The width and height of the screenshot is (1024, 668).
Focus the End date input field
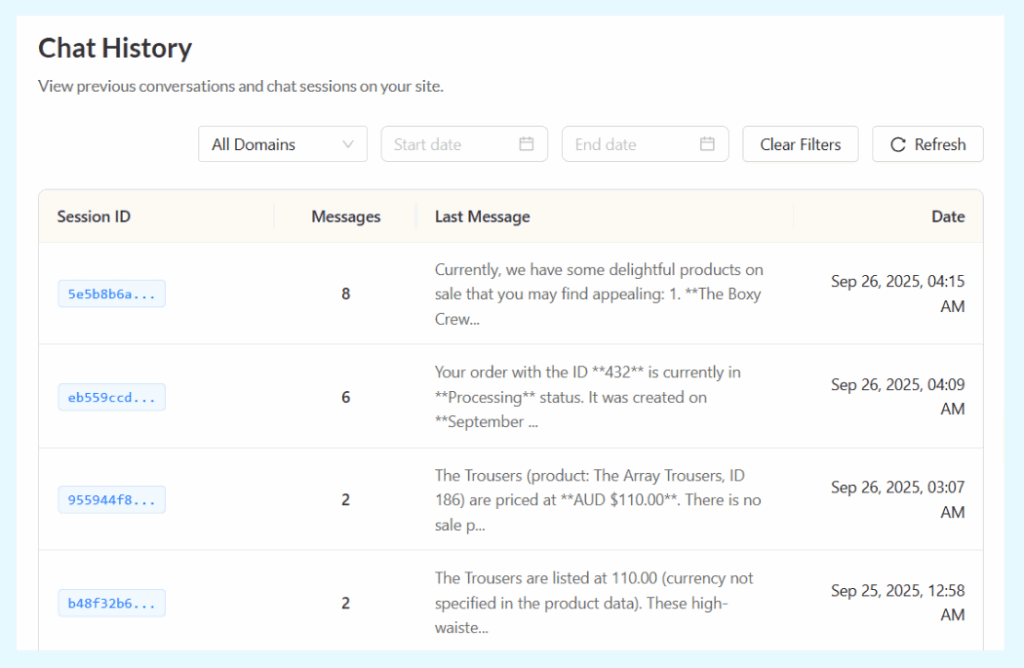pos(632,144)
